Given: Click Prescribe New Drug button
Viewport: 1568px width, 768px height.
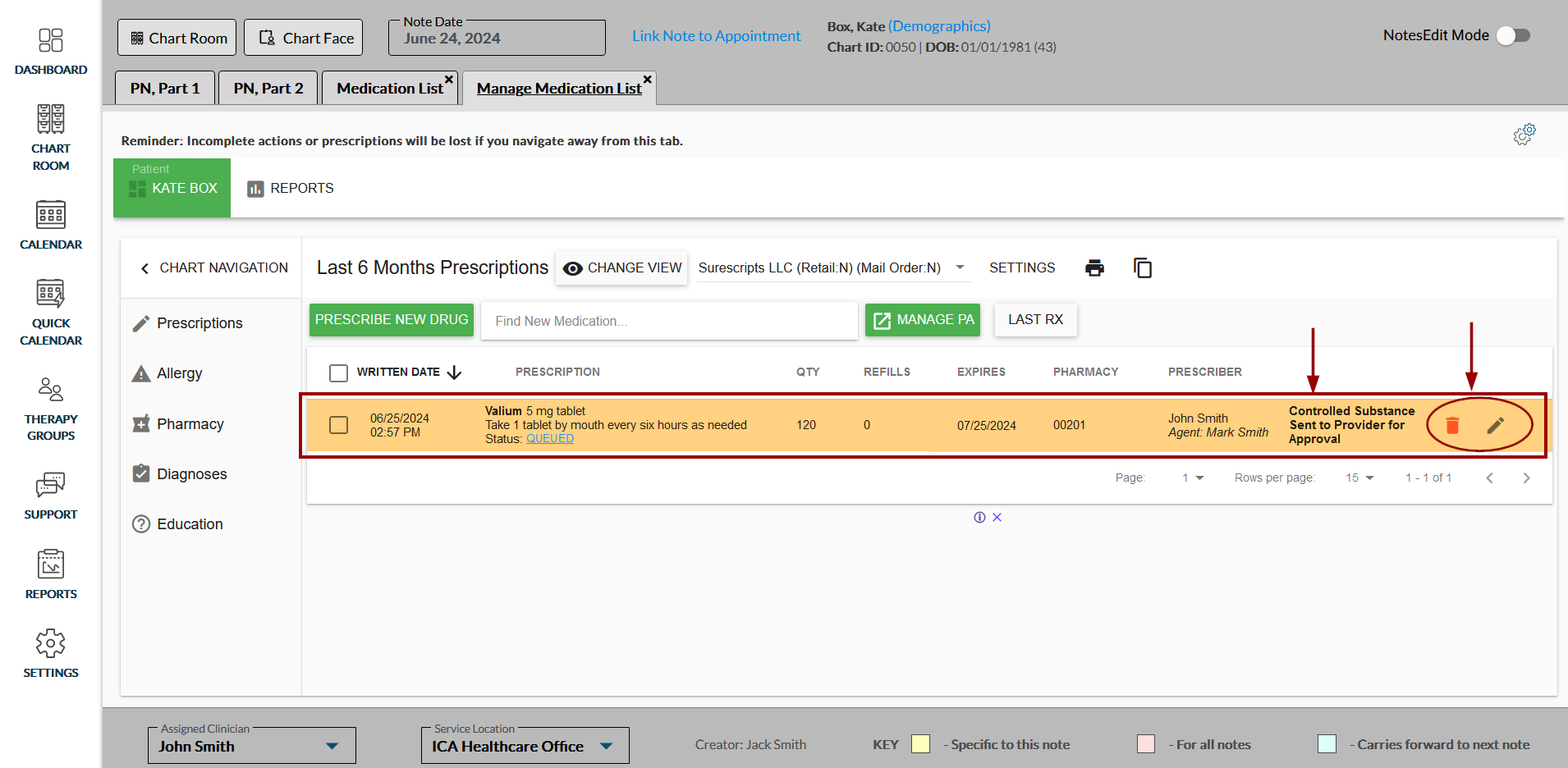Looking at the screenshot, I should [392, 320].
